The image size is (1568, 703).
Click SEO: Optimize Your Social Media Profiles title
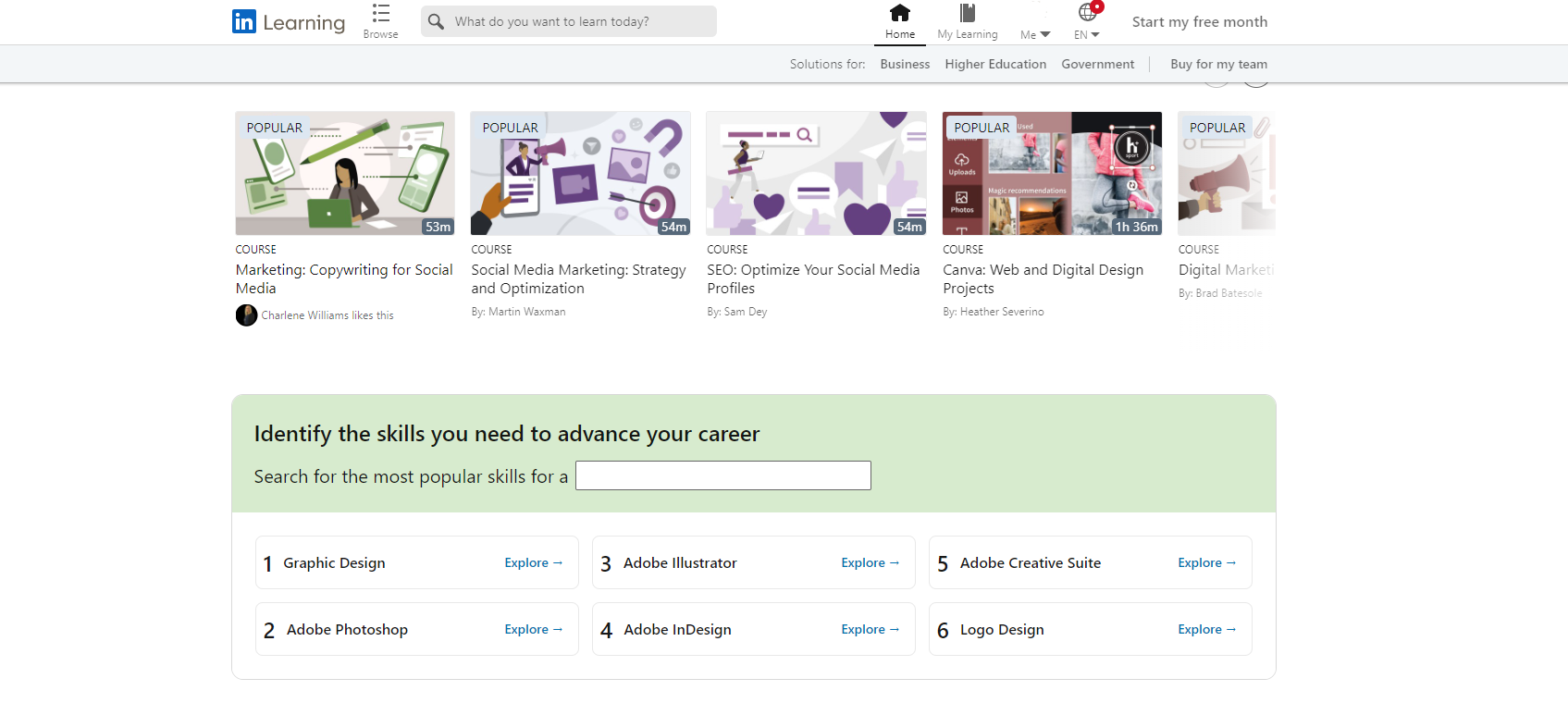tap(813, 278)
